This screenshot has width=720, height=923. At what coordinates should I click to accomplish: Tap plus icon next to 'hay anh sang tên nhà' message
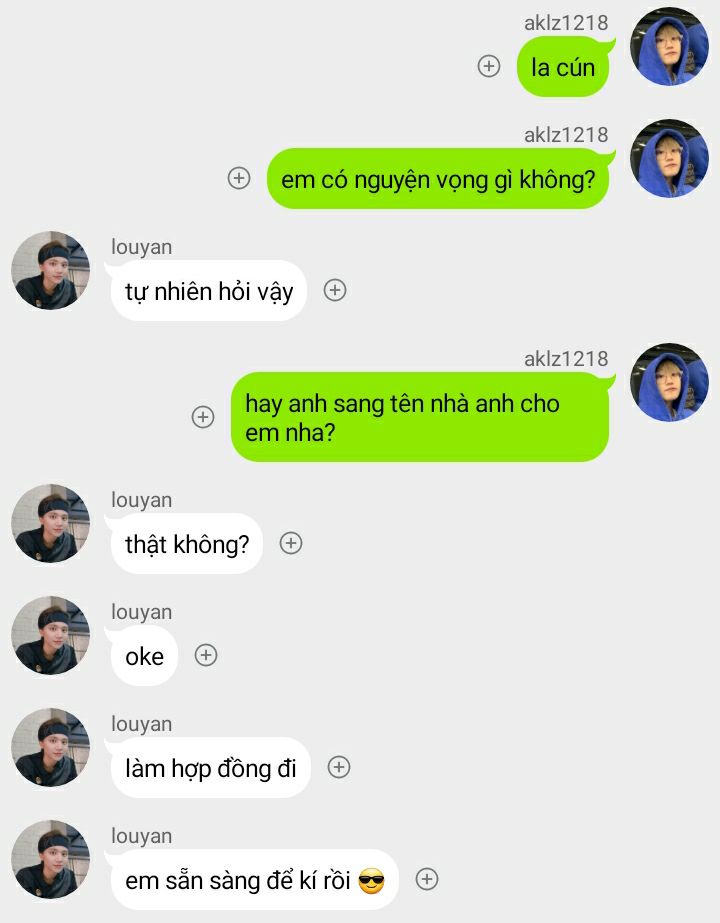pyautogui.click(x=203, y=417)
